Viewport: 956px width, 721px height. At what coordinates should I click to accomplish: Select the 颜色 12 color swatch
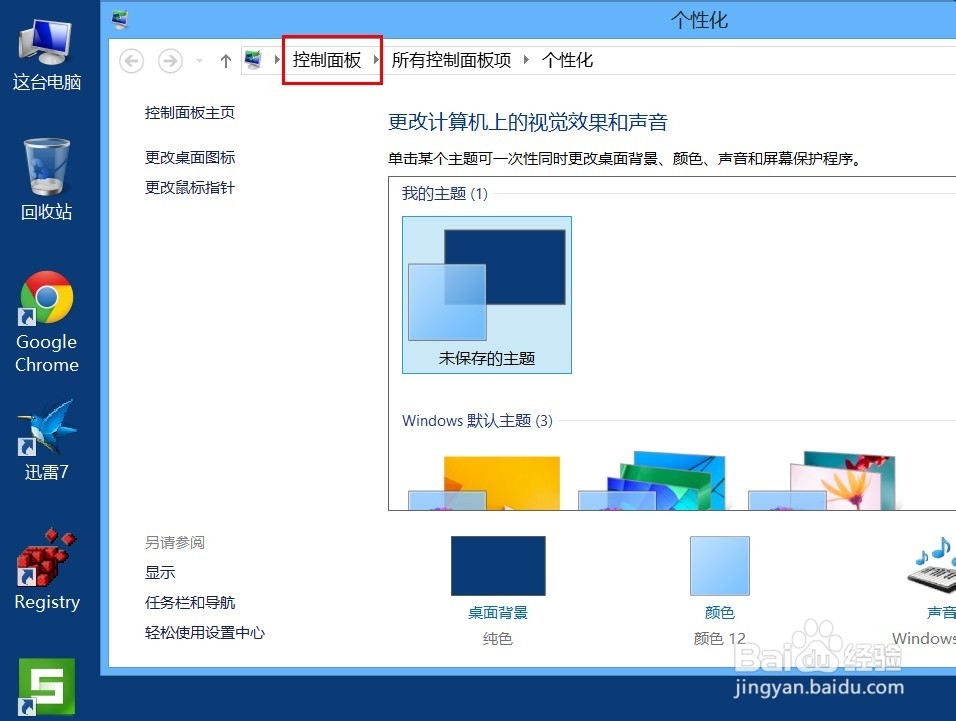719,566
